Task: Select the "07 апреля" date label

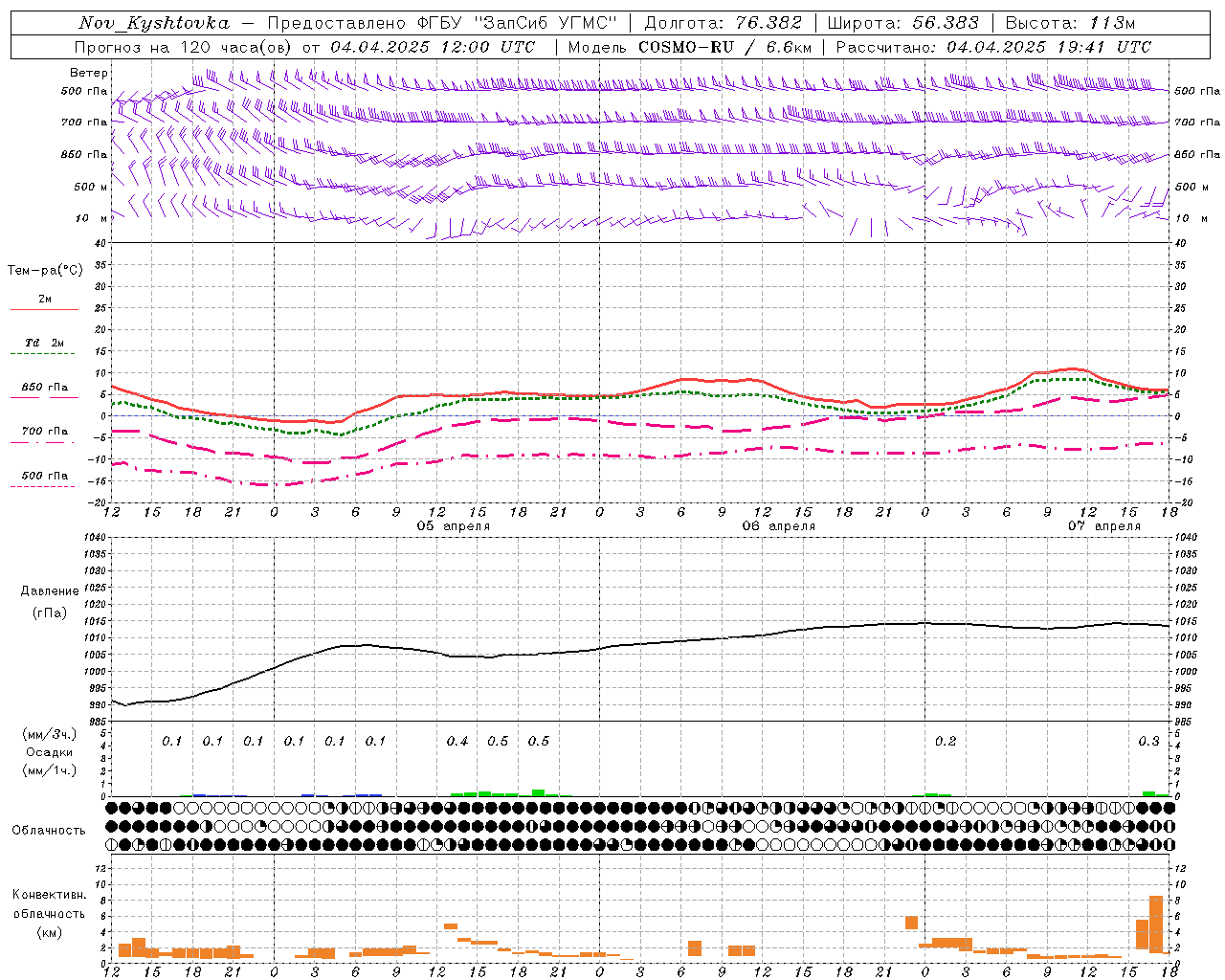Action: coord(1104,526)
